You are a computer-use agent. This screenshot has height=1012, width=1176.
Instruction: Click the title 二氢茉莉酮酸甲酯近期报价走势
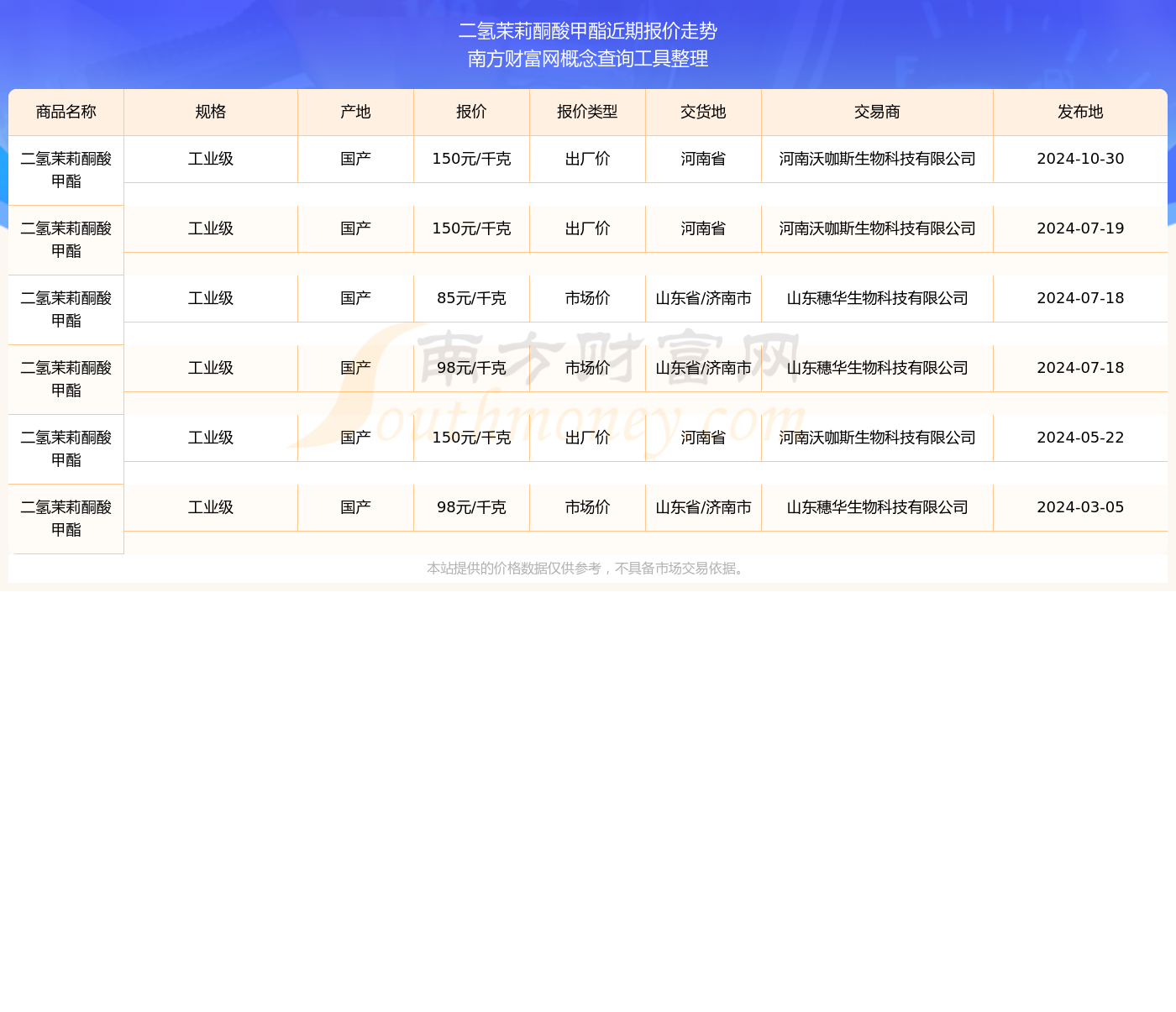click(x=588, y=31)
